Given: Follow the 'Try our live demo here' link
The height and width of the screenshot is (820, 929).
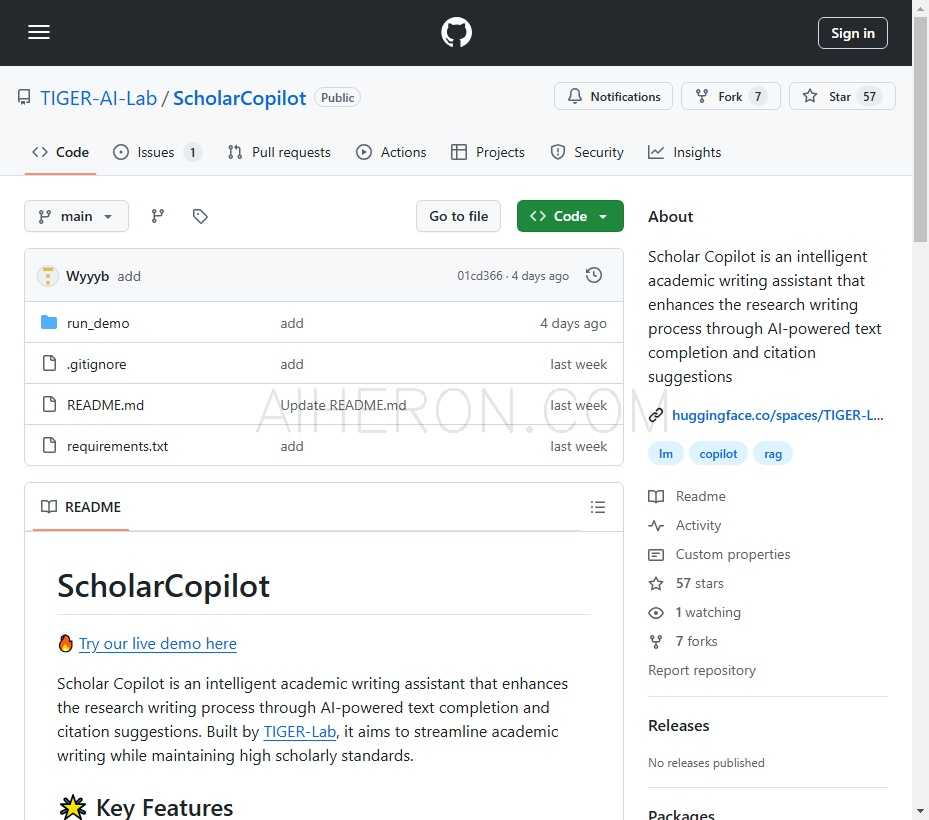Looking at the screenshot, I should 158,643.
